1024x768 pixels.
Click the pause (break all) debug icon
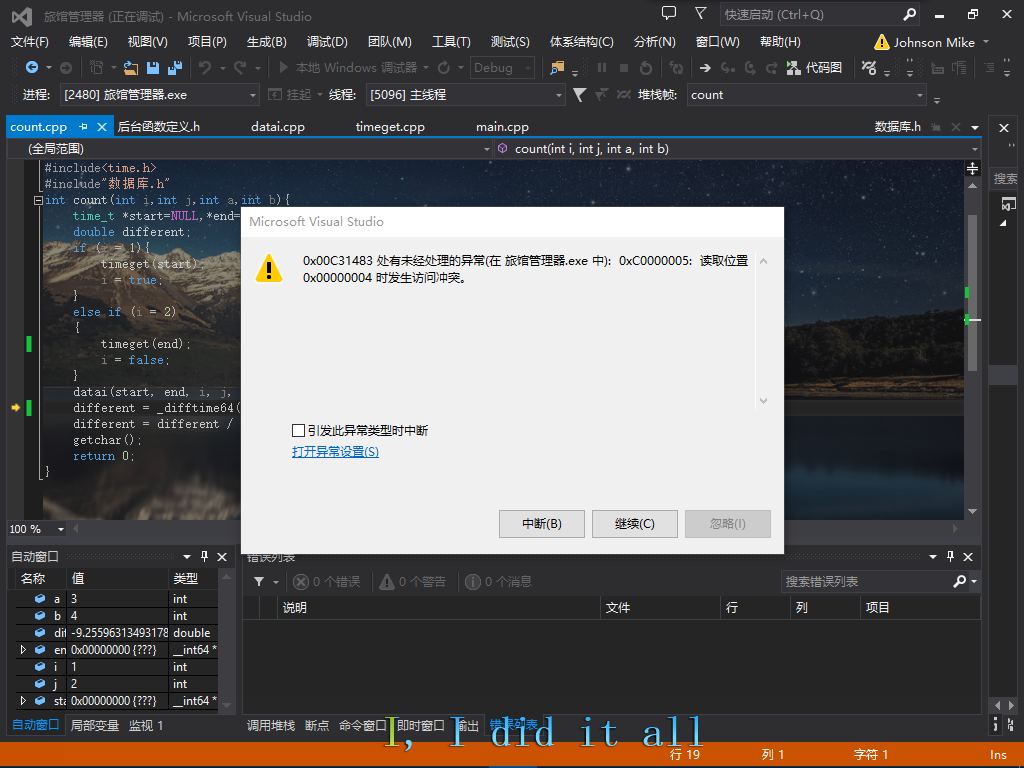(602, 67)
